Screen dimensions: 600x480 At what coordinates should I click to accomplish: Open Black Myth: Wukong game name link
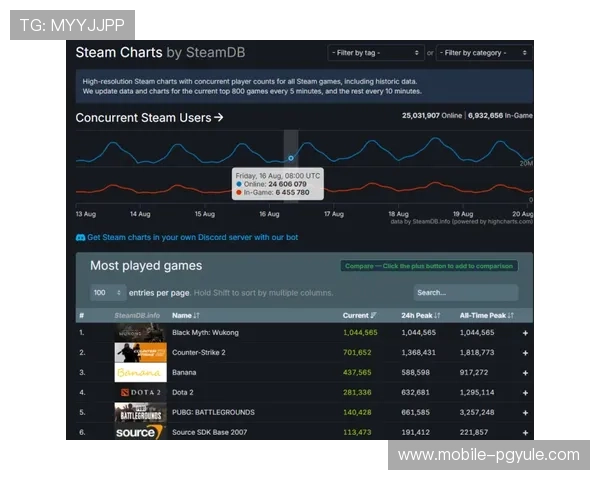[x=205, y=333]
